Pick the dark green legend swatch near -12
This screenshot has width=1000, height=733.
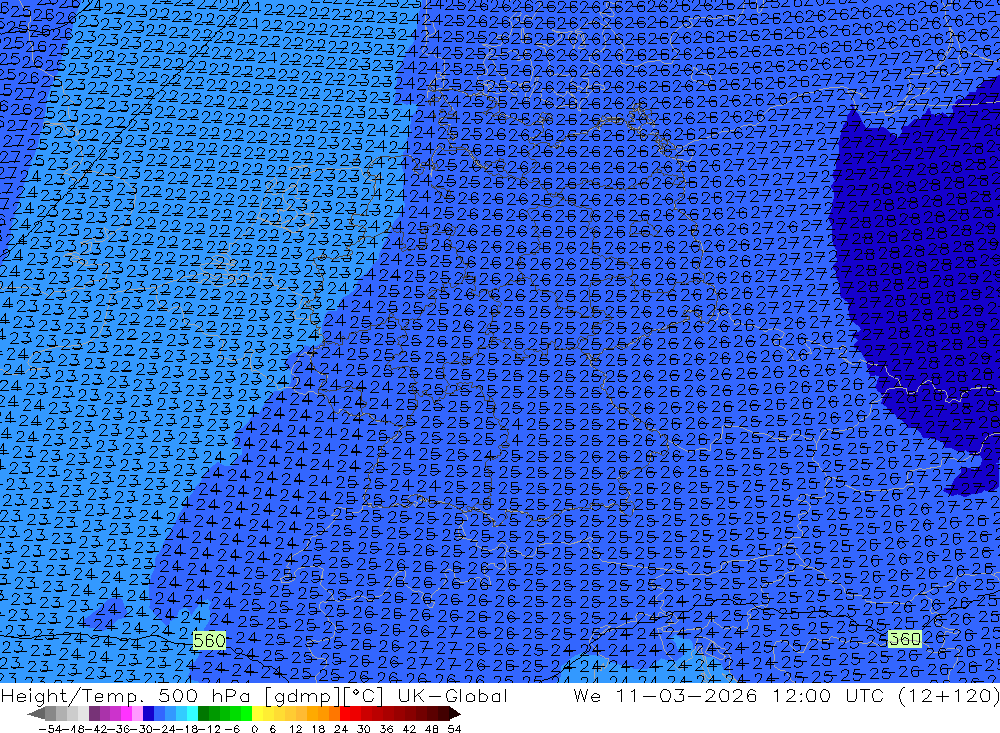(x=203, y=713)
